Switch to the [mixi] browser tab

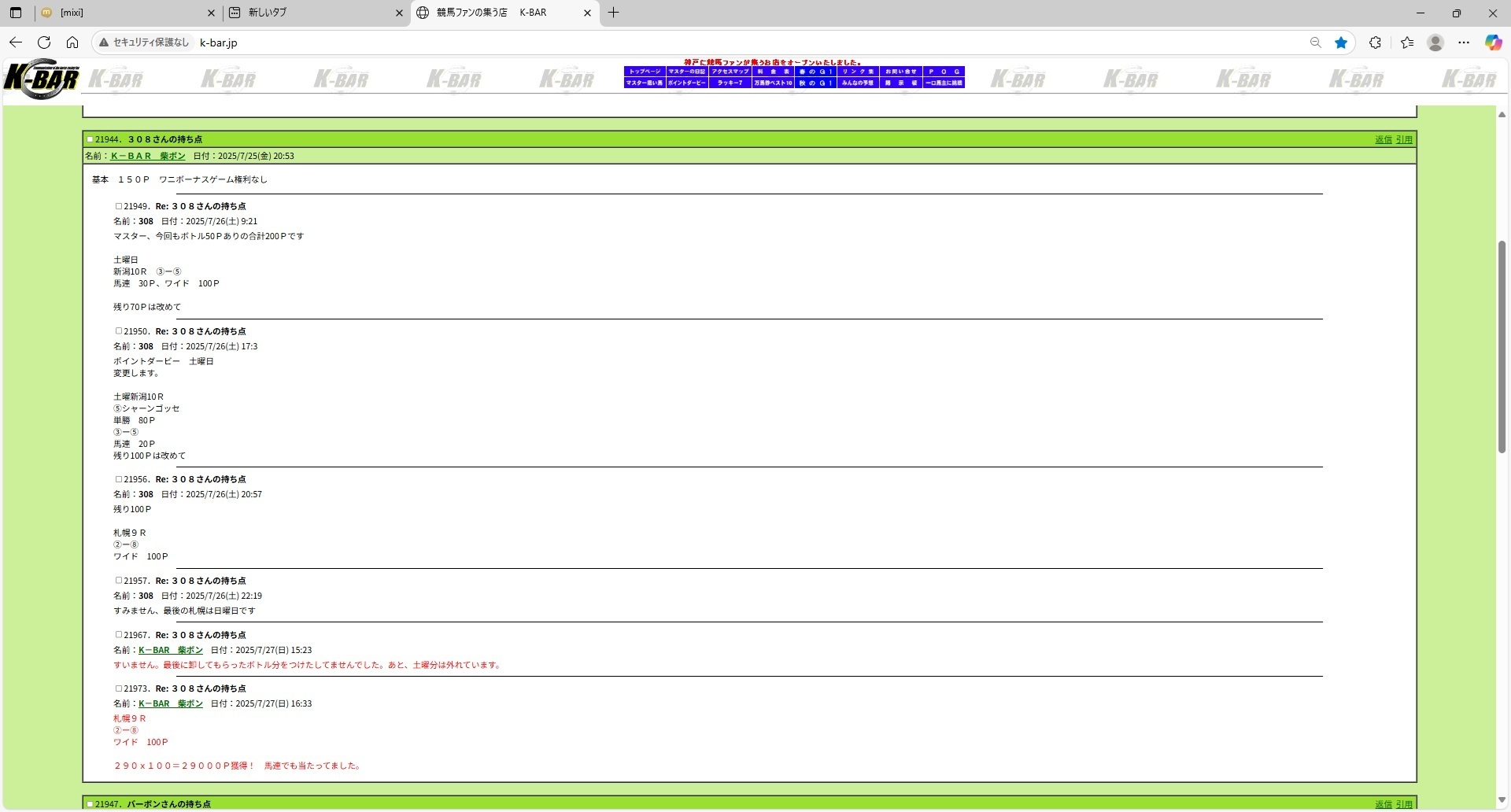coord(126,13)
